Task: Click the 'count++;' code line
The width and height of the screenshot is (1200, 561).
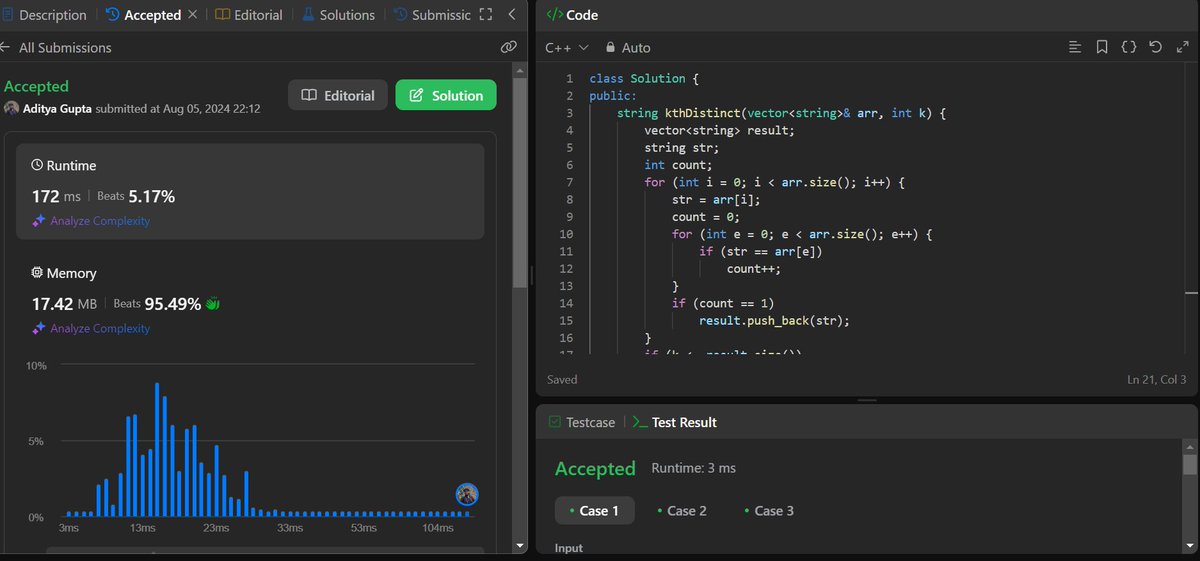Action: (754, 268)
